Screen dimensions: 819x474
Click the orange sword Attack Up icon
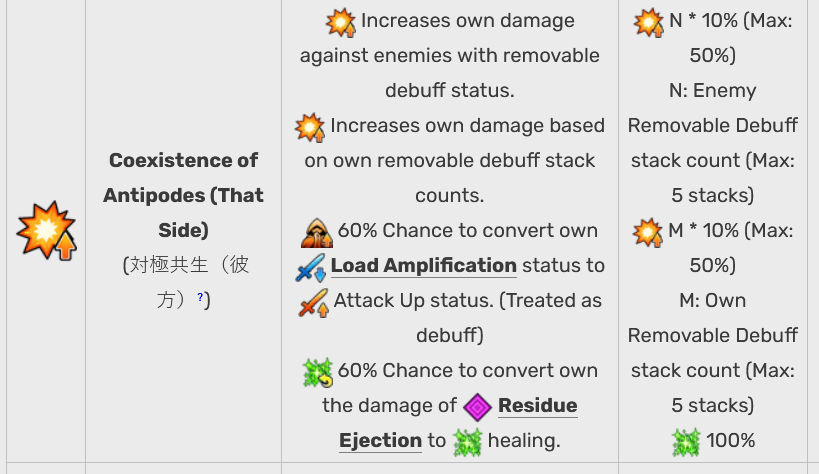coord(313,303)
